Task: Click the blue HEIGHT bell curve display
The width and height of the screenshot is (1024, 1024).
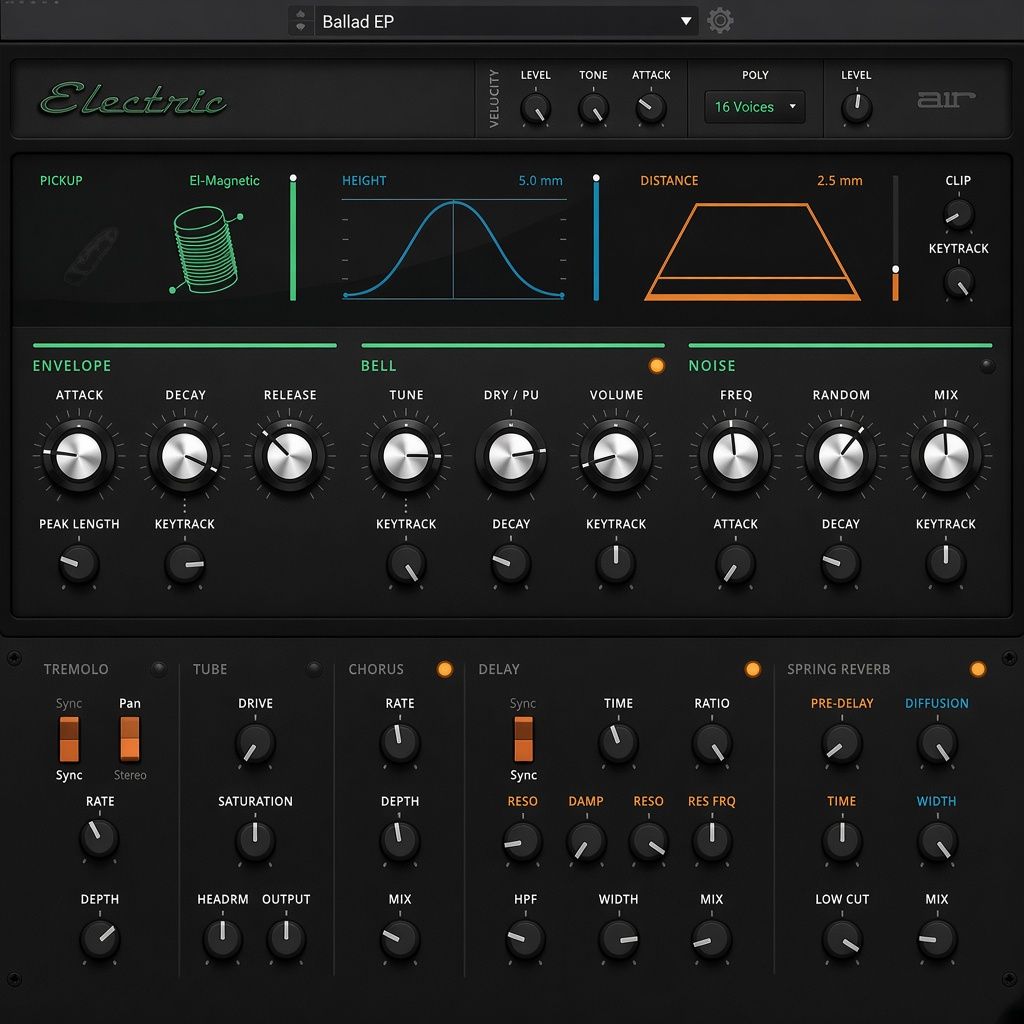Action: (x=453, y=248)
